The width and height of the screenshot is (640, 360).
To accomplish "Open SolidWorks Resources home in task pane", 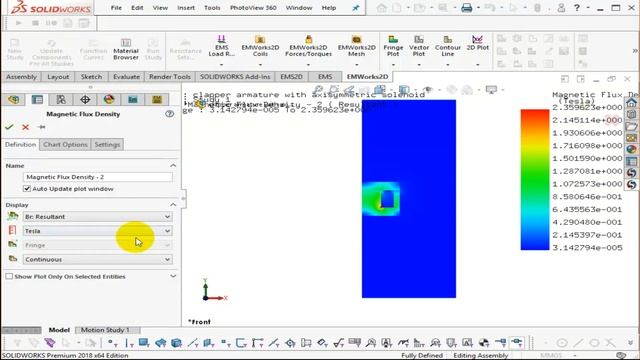I will 631,102.
